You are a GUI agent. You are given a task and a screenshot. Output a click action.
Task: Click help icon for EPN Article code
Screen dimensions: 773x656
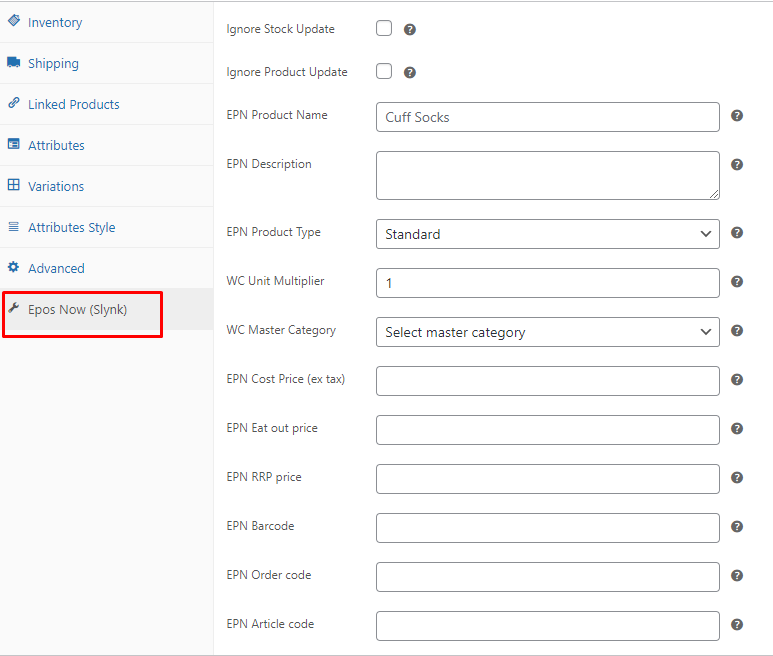[x=737, y=624]
